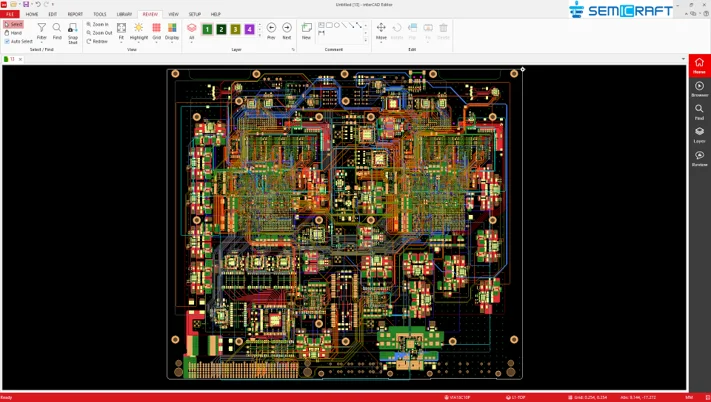Click the Zoom In button
The height and width of the screenshot is (402, 711).
pyautogui.click(x=99, y=24)
